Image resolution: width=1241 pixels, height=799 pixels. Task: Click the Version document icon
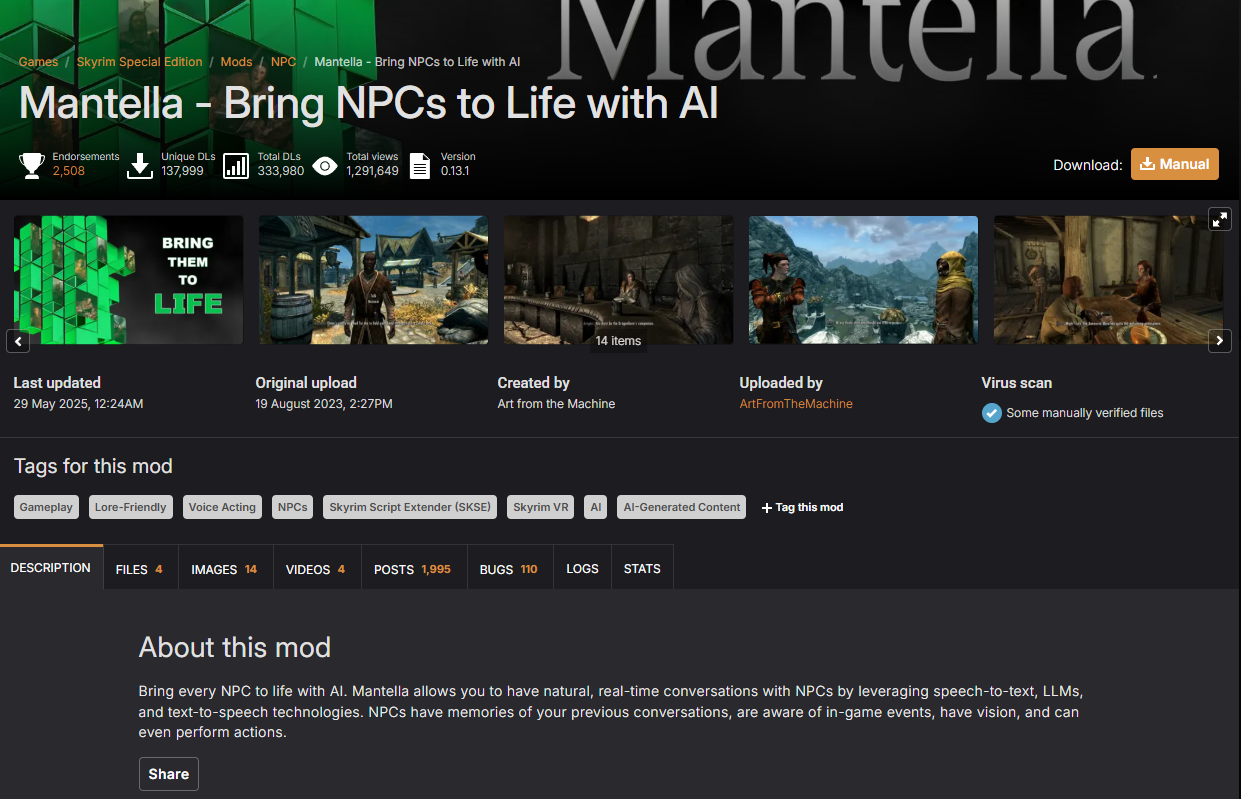pyautogui.click(x=420, y=165)
